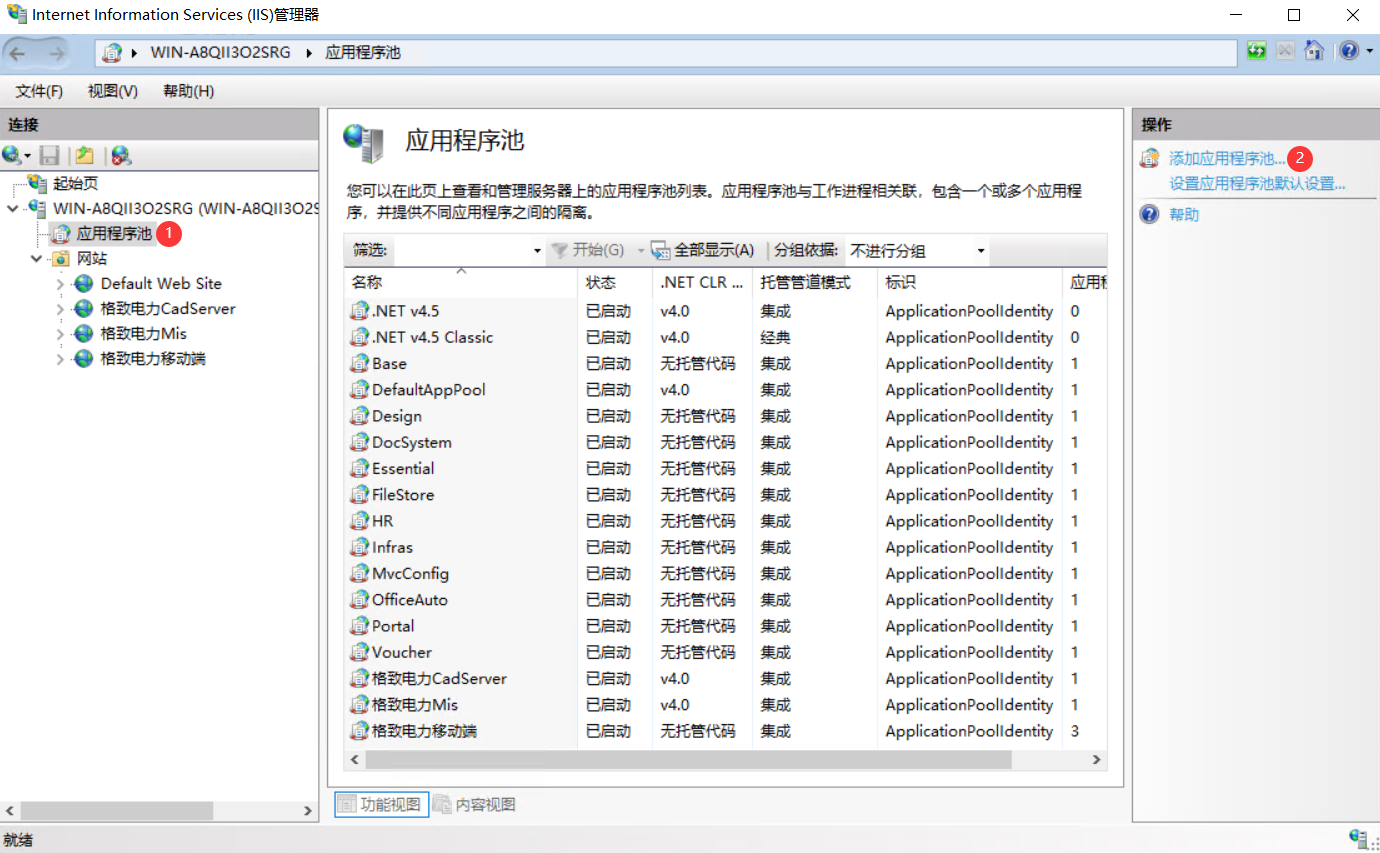This screenshot has height=853, width=1380.
Task: Click the Portal pool icon
Action: point(360,625)
